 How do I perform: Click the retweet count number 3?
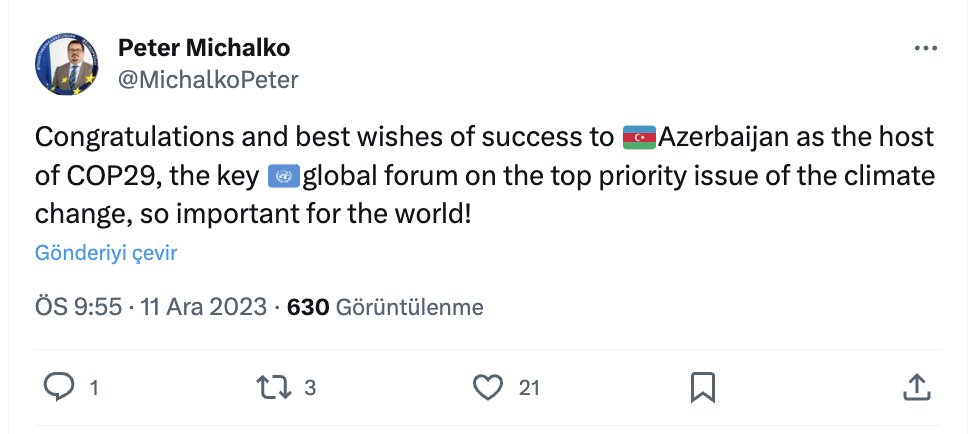310,389
